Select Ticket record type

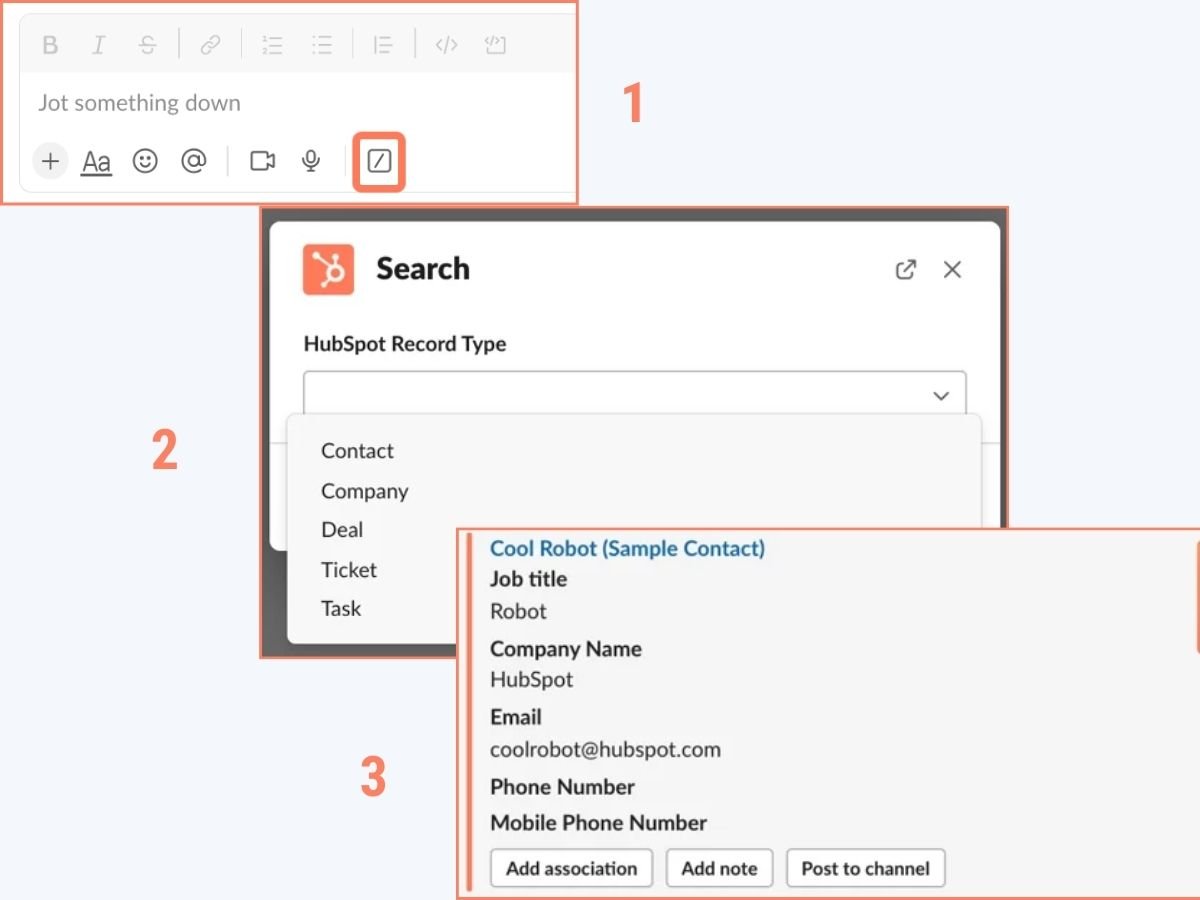coord(349,570)
